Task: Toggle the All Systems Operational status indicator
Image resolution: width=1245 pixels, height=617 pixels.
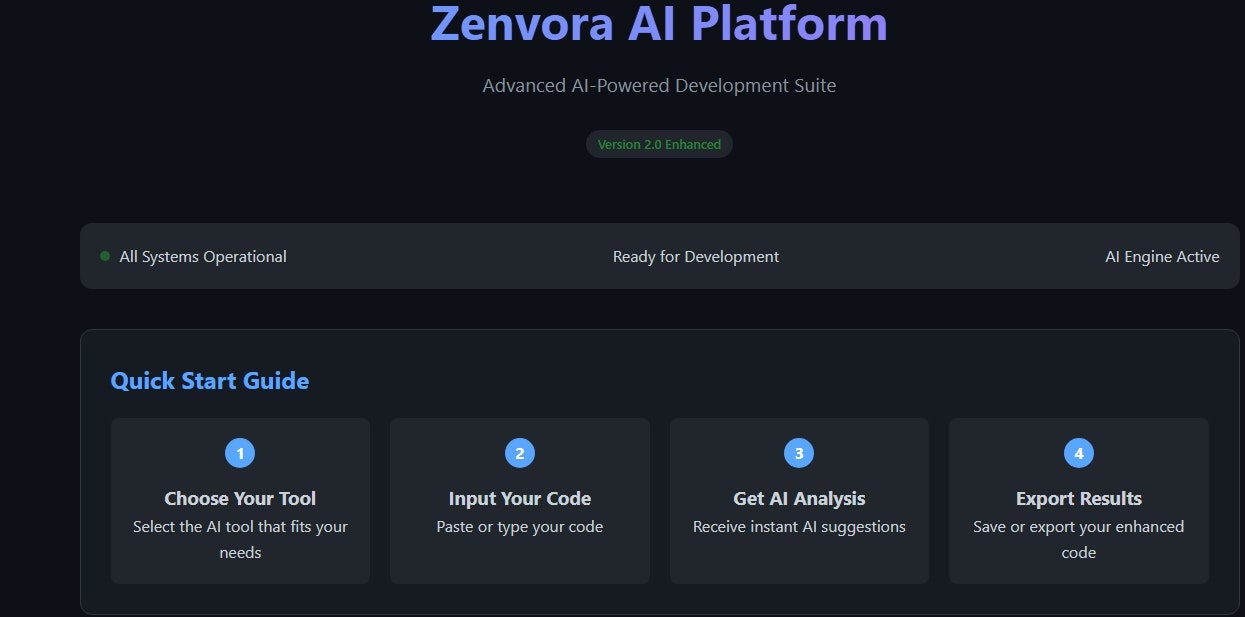Action: (x=202, y=256)
